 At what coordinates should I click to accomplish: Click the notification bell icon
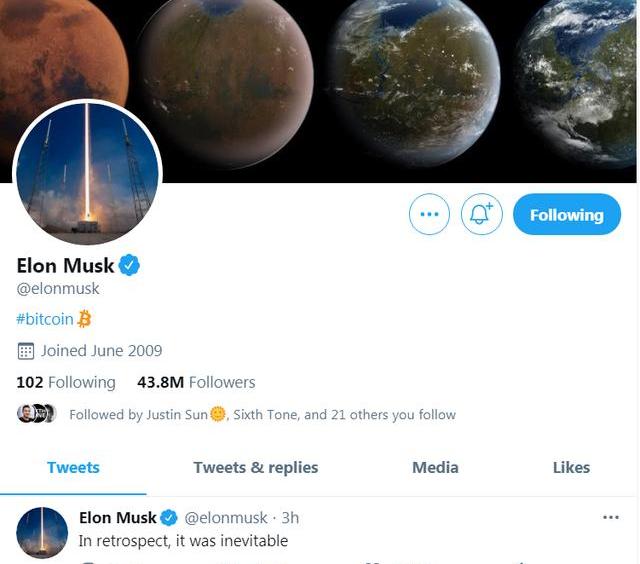click(481, 215)
